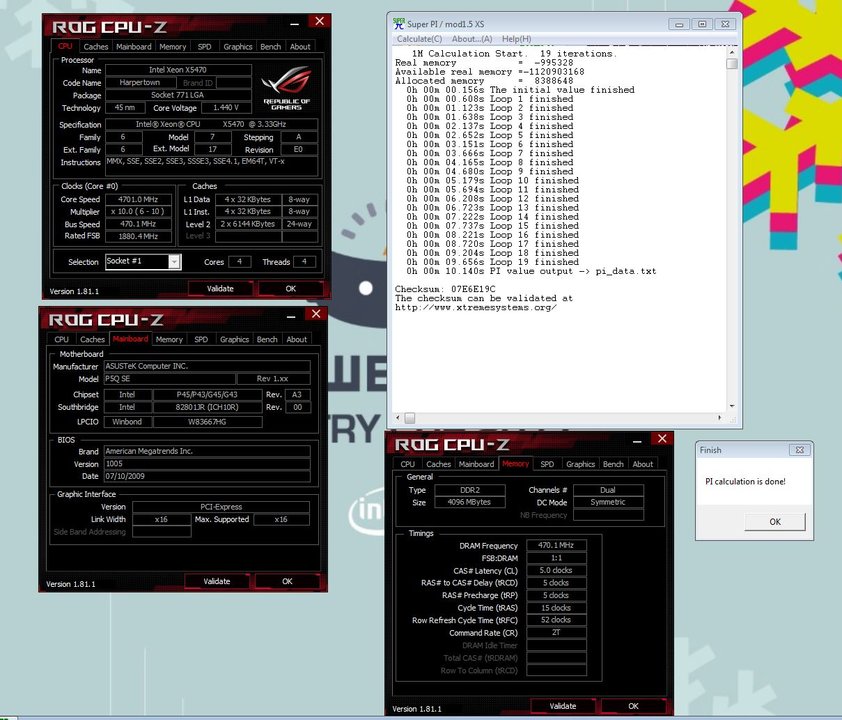Switch to Bench tab in Memory window
The image size is (842, 720).
[x=613, y=464]
